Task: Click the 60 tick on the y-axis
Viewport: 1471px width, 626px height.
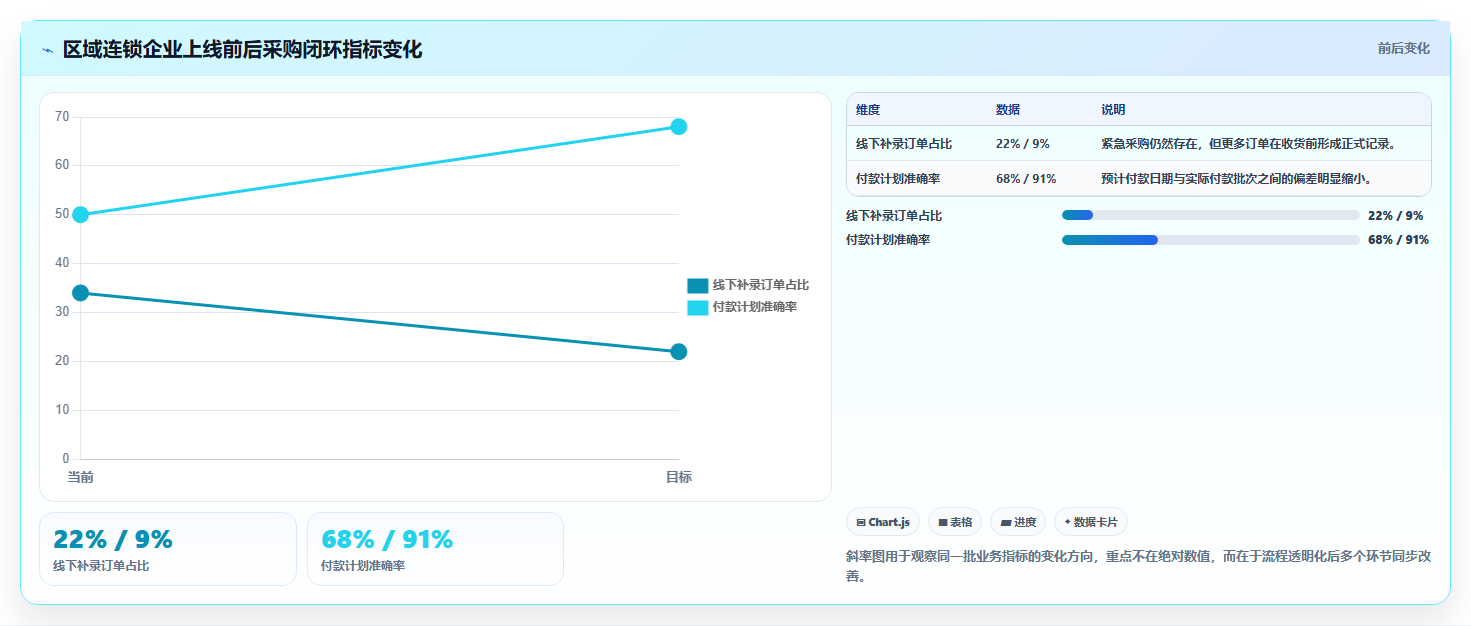Action: [62, 165]
